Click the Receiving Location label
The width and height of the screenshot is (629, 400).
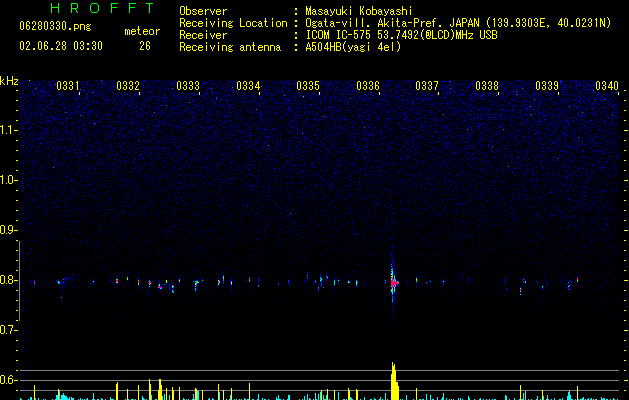(233, 23)
